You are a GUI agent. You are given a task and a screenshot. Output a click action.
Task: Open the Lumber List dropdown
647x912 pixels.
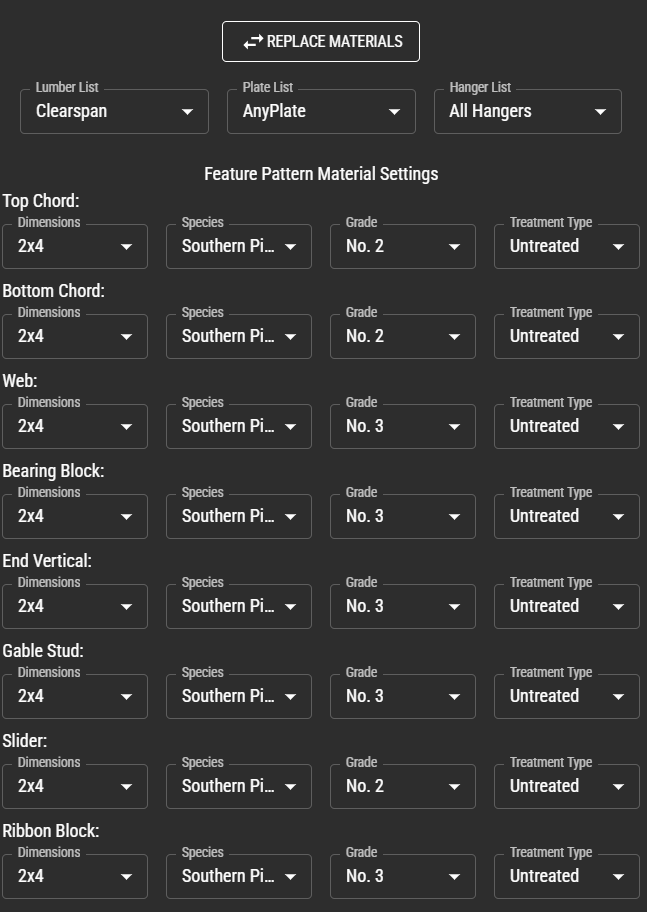pyautogui.click(x=115, y=111)
